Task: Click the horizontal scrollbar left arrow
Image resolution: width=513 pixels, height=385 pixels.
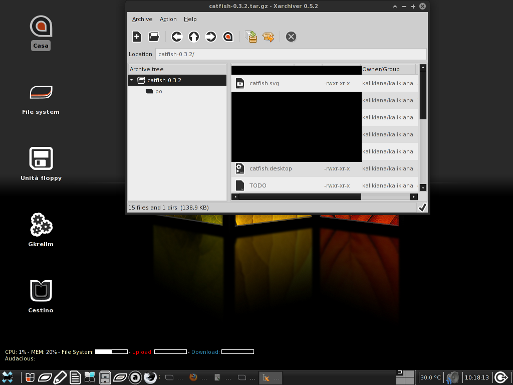Action: pos(235,197)
